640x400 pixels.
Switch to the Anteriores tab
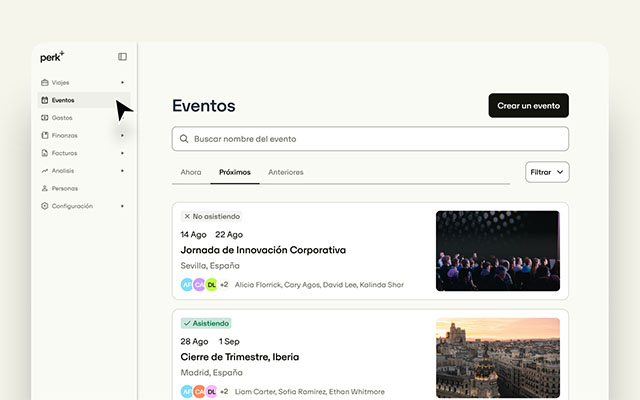[285, 172]
